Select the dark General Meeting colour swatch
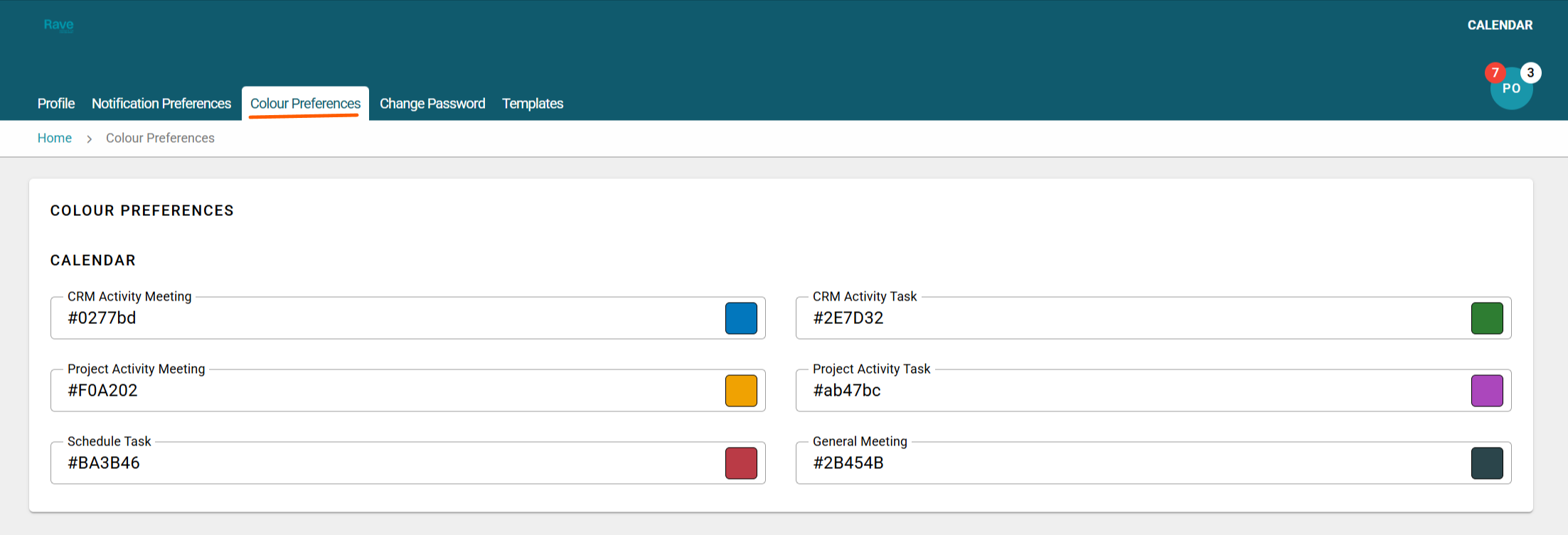Viewport: 1568px width, 535px height. pos(1486,463)
